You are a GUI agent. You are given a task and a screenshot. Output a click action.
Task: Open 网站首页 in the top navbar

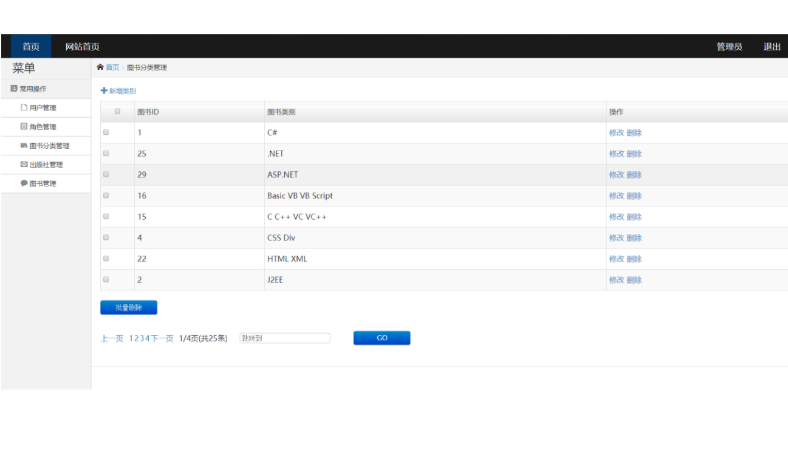click(82, 47)
